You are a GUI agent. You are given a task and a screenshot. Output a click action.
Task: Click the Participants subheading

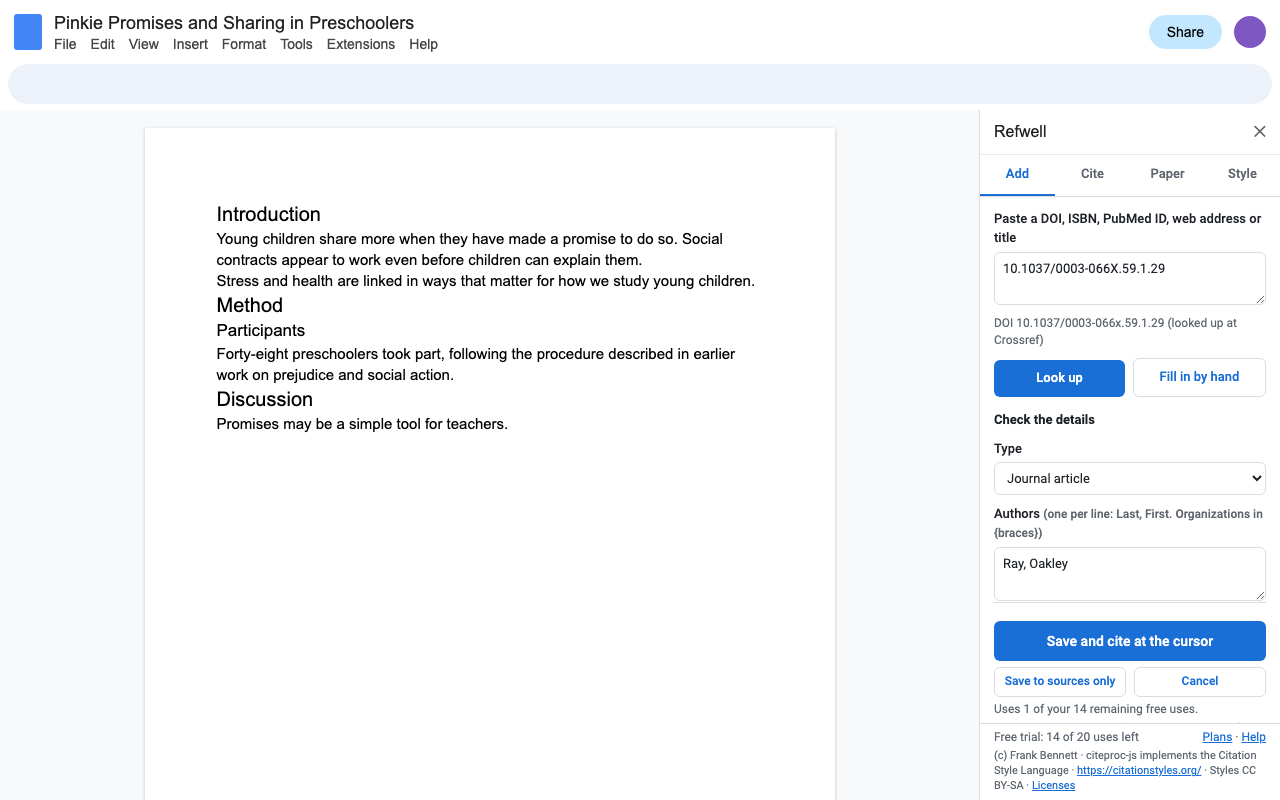click(x=261, y=330)
